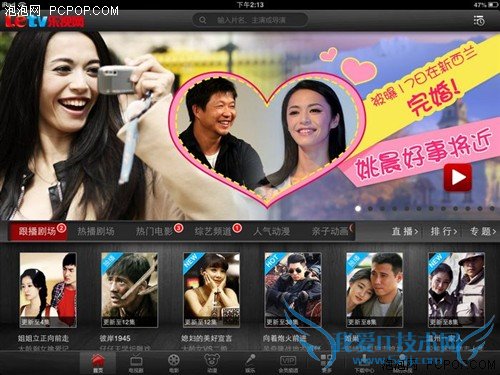Switch to the 跟播剧场 tab

pyautogui.click(x=38, y=231)
